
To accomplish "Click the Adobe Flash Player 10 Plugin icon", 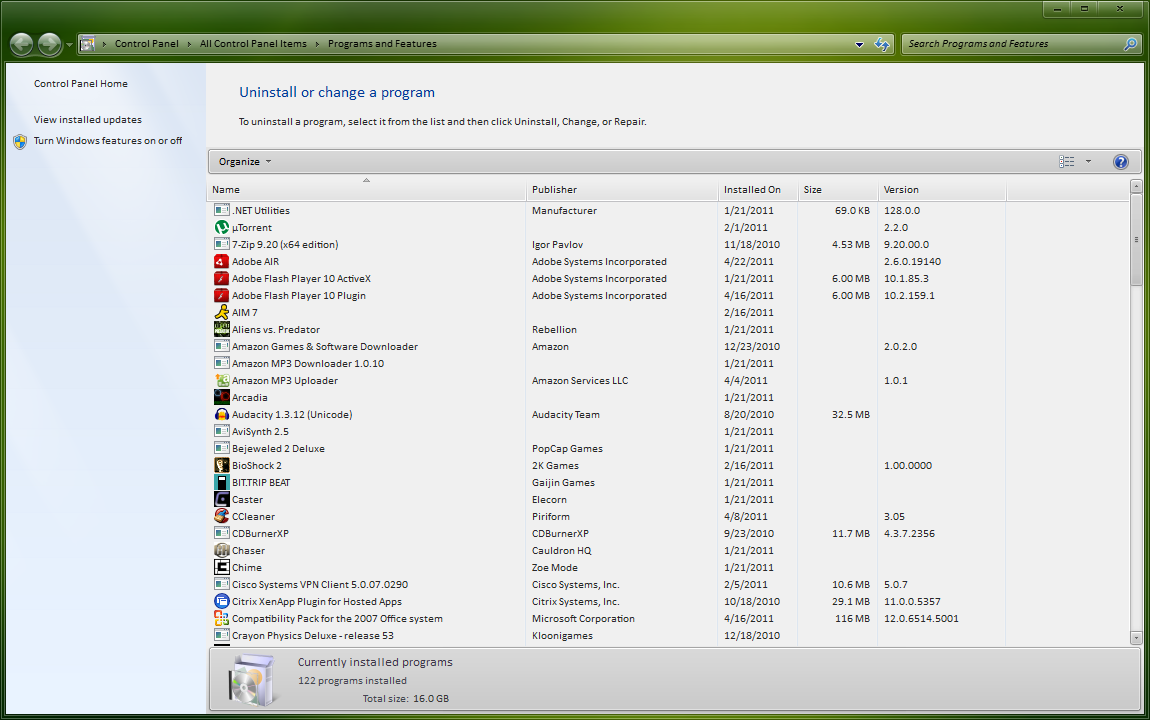I will (221, 295).
